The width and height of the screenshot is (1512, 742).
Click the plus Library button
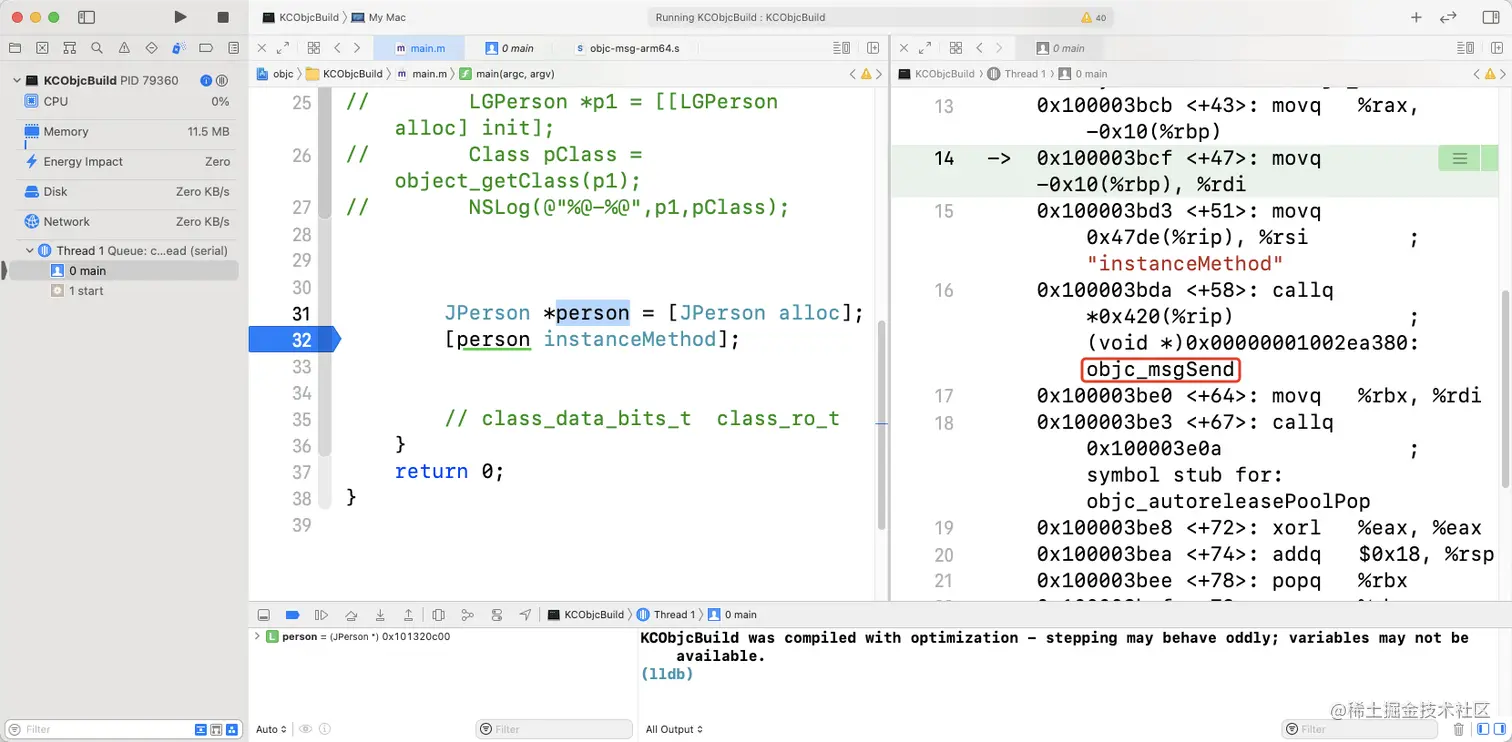pyautogui.click(x=1416, y=17)
